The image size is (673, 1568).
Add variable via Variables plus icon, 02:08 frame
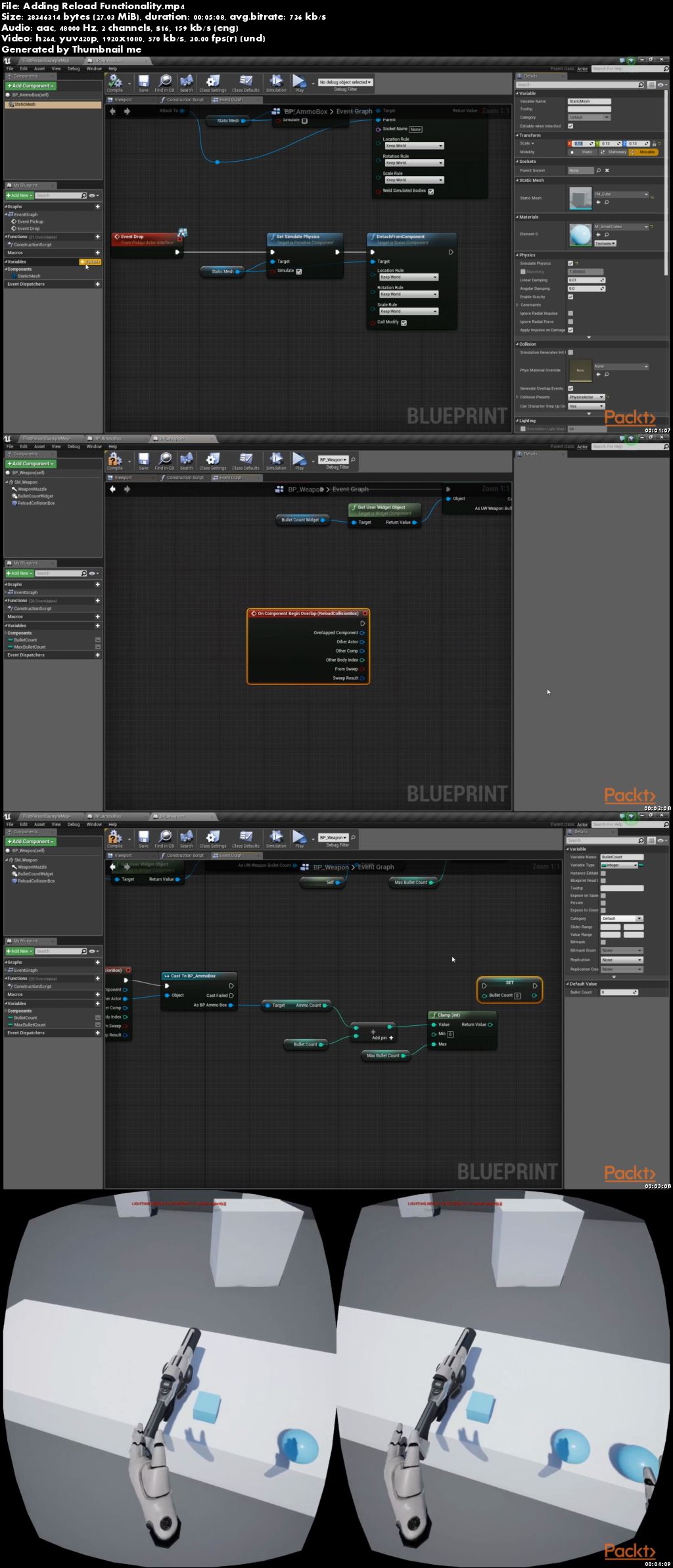pyautogui.click(x=98, y=625)
